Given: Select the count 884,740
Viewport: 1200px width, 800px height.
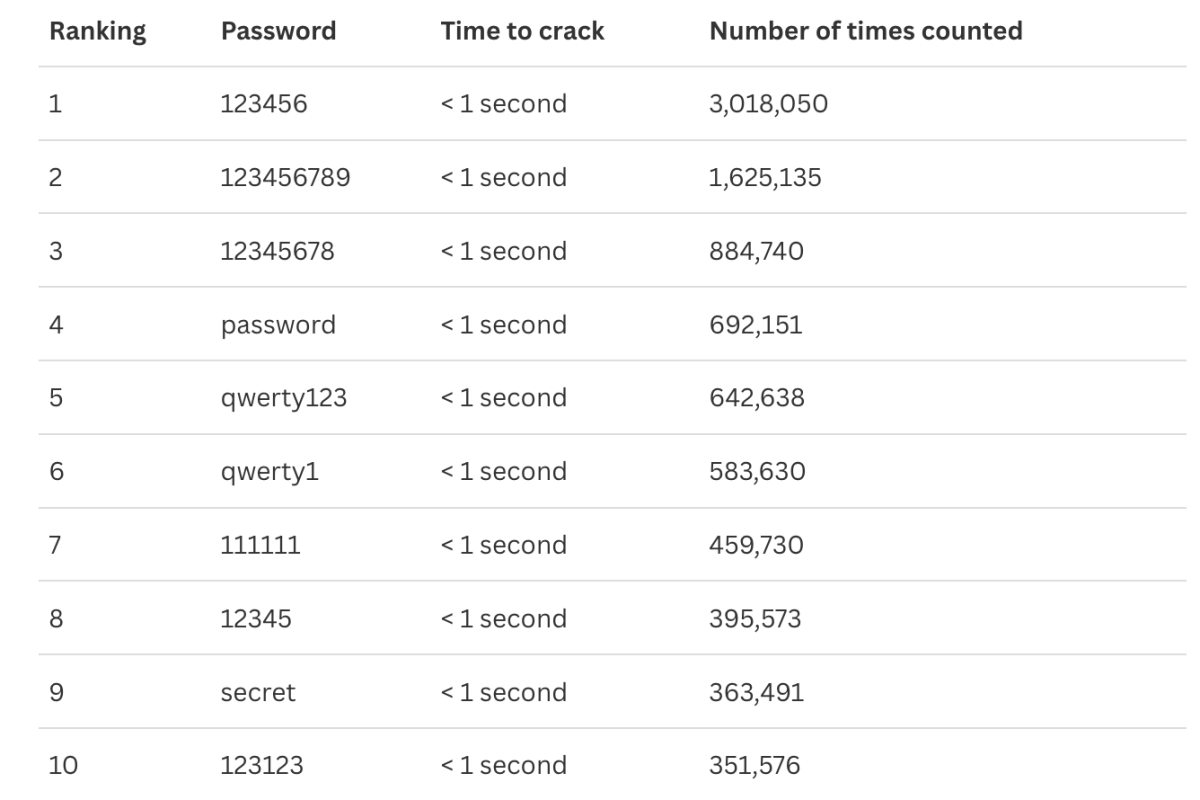Looking at the screenshot, I should pos(756,251).
